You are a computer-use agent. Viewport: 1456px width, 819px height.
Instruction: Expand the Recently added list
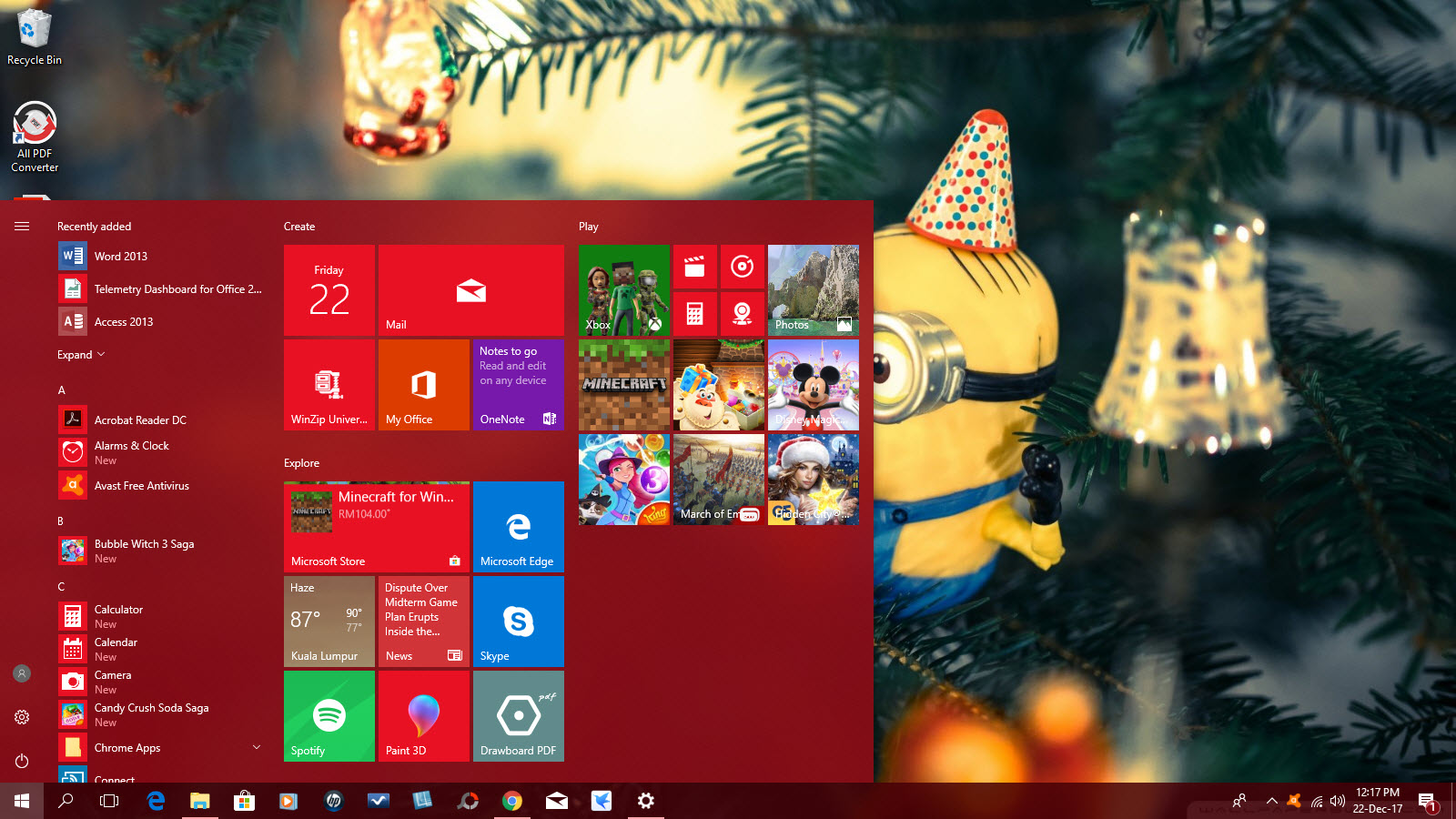point(81,355)
